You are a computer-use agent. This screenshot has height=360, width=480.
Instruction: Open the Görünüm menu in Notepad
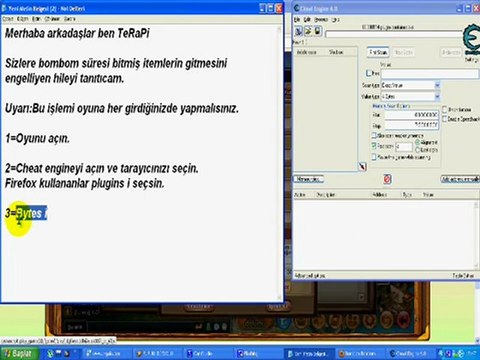[52, 19]
